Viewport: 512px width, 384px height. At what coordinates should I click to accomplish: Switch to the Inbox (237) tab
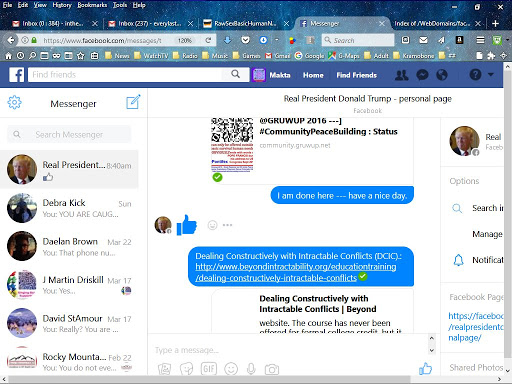point(149,23)
